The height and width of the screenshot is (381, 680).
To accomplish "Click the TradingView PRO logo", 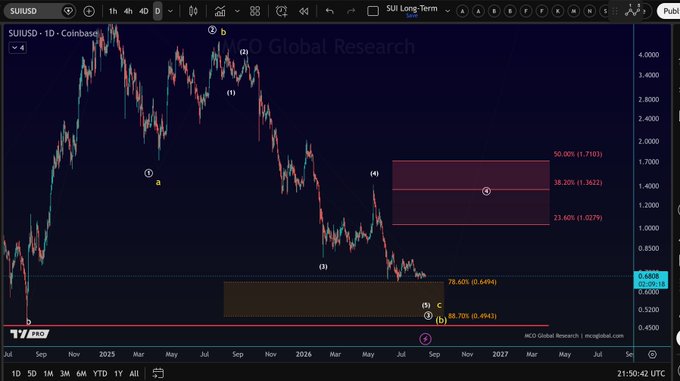I will point(29,334).
